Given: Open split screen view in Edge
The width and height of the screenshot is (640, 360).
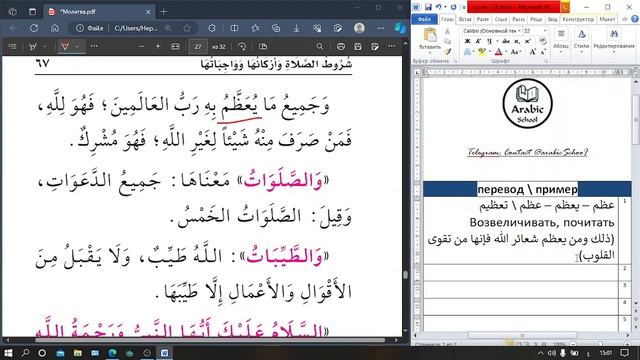Looking at the screenshot, I should 234,28.
